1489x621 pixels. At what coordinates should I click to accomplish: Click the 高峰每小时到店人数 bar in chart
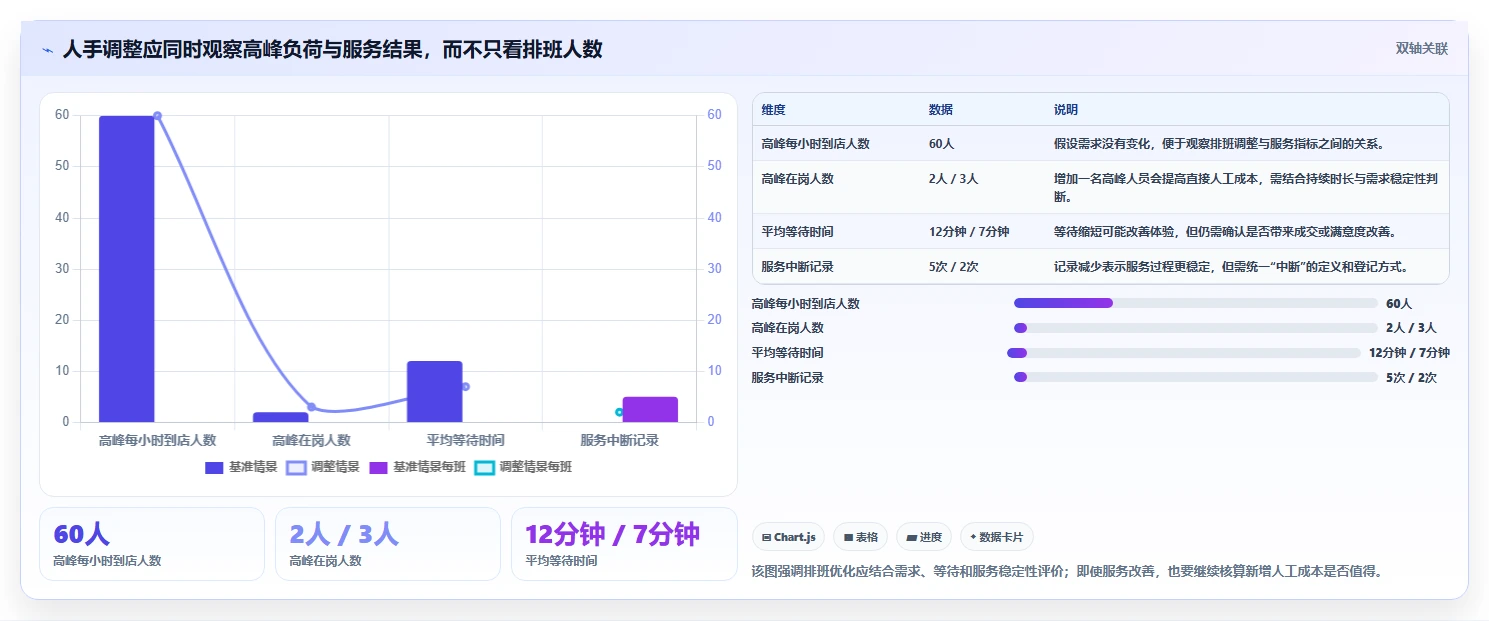tap(127, 269)
